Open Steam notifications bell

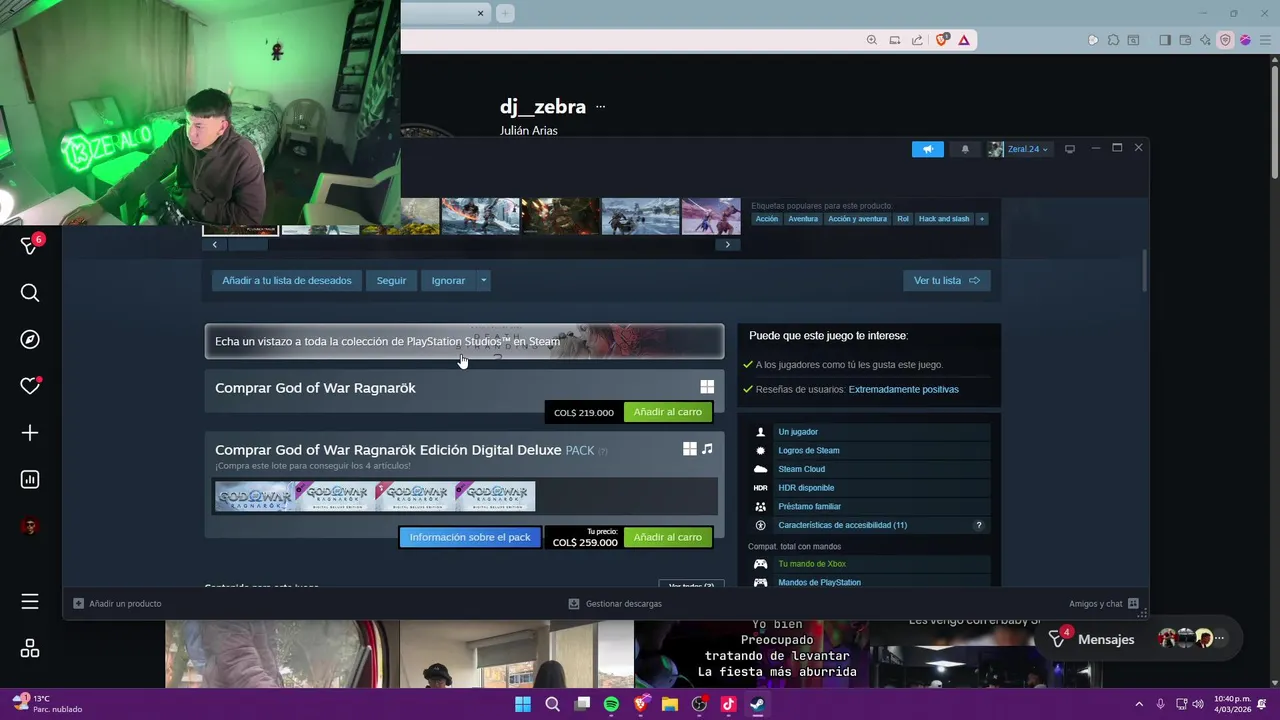click(965, 149)
